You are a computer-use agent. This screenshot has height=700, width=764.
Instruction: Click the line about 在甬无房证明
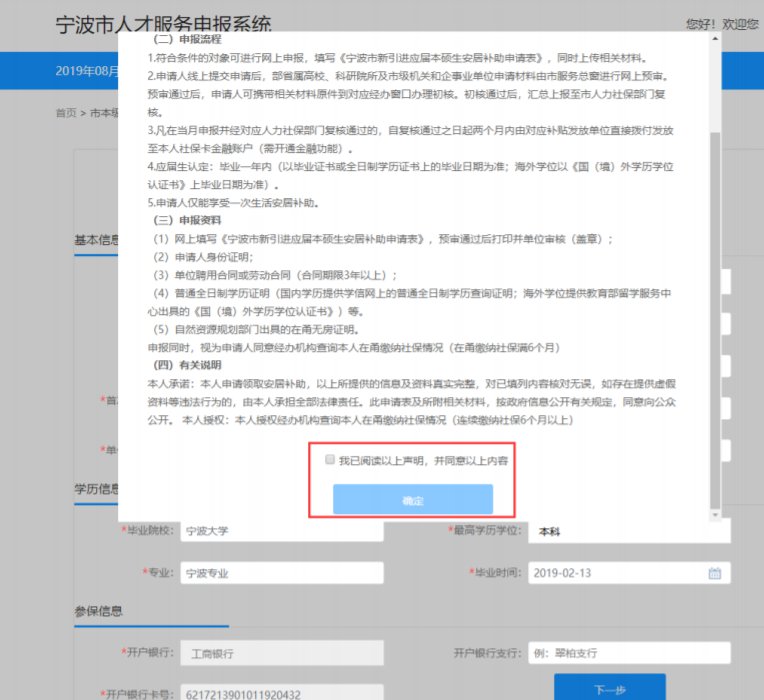[x=256, y=329]
